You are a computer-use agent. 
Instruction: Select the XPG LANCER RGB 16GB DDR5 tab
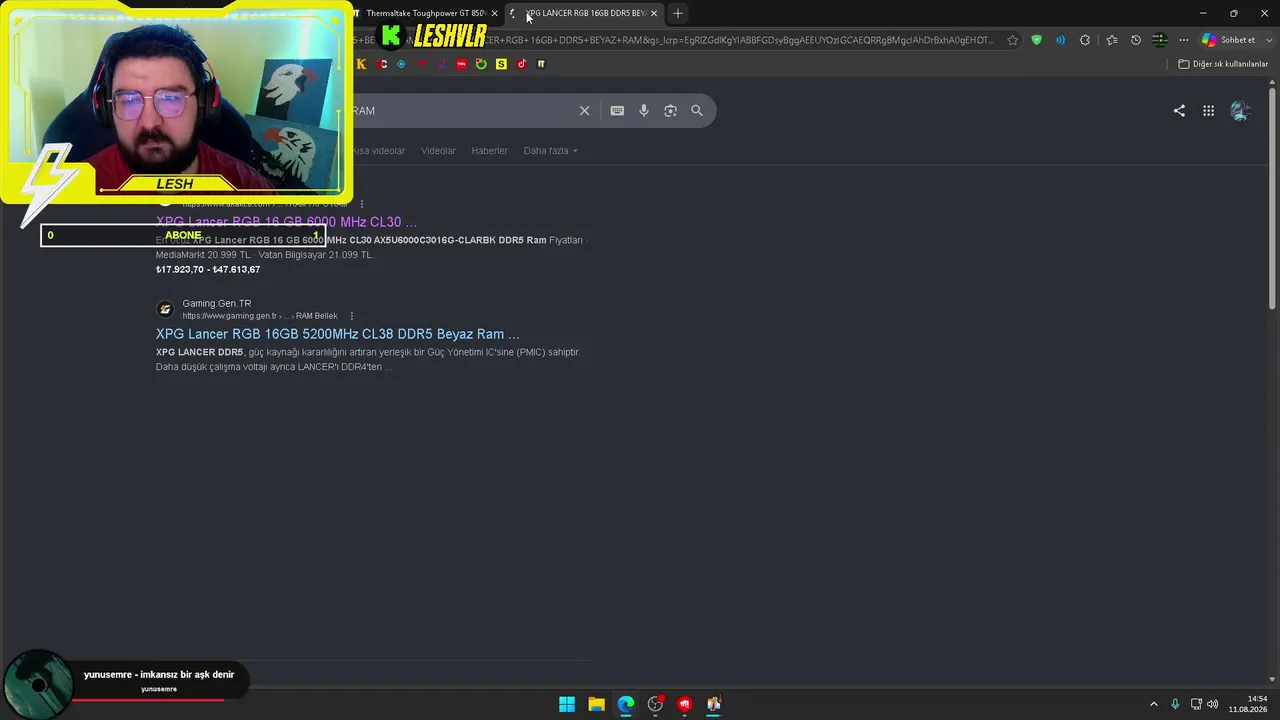(x=584, y=13)
